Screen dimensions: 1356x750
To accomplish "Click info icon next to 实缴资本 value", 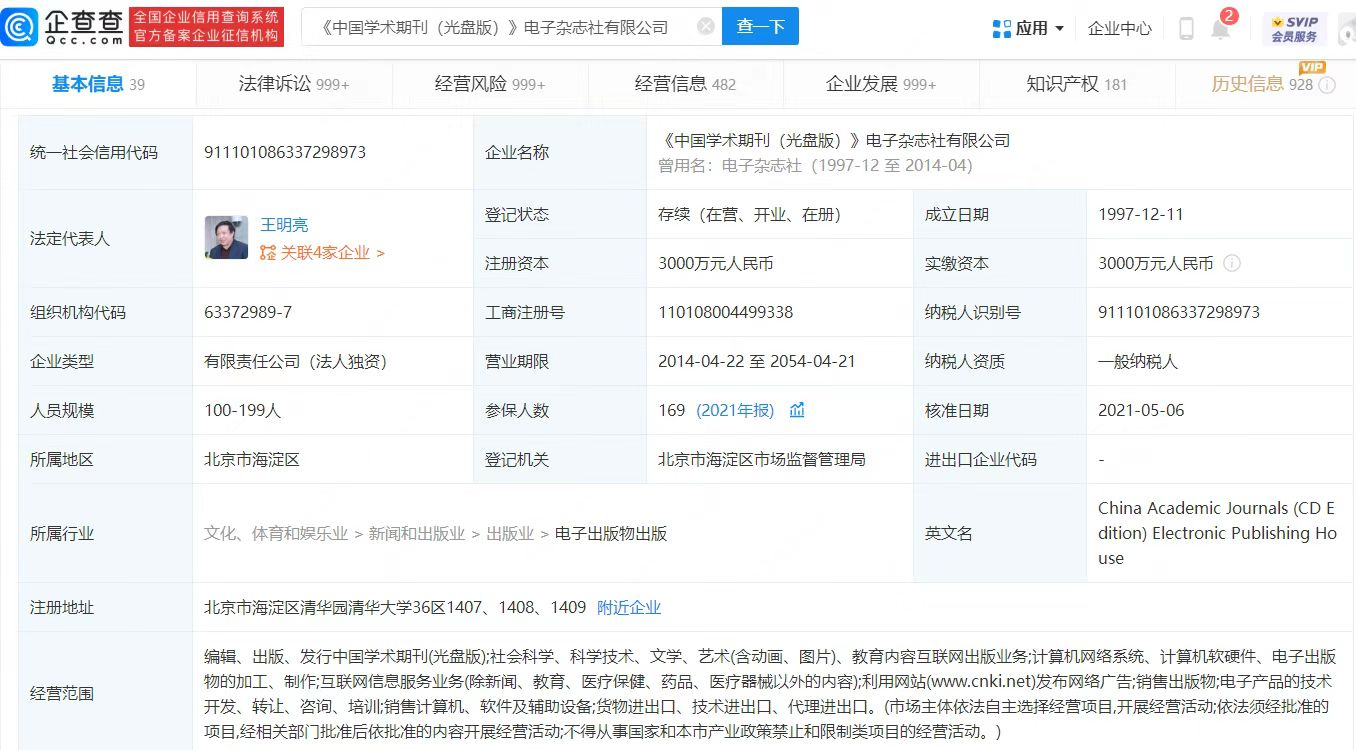I will click(1232, 264).
